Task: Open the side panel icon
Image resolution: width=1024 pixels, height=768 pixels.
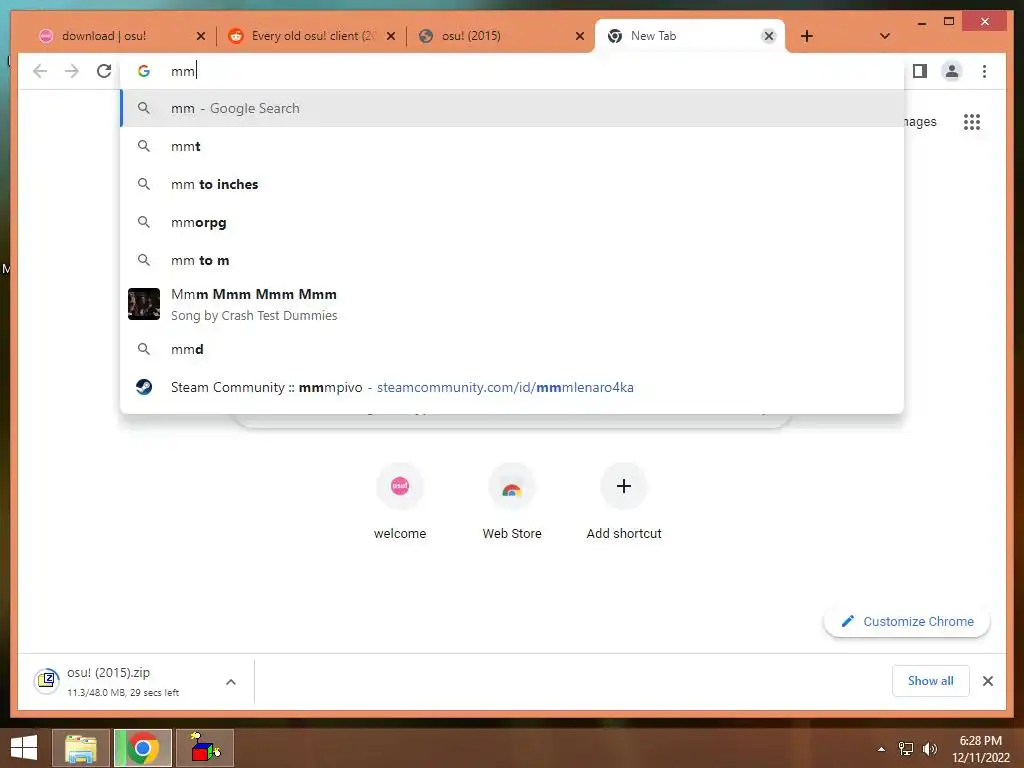Action: [x=920, y=71]
